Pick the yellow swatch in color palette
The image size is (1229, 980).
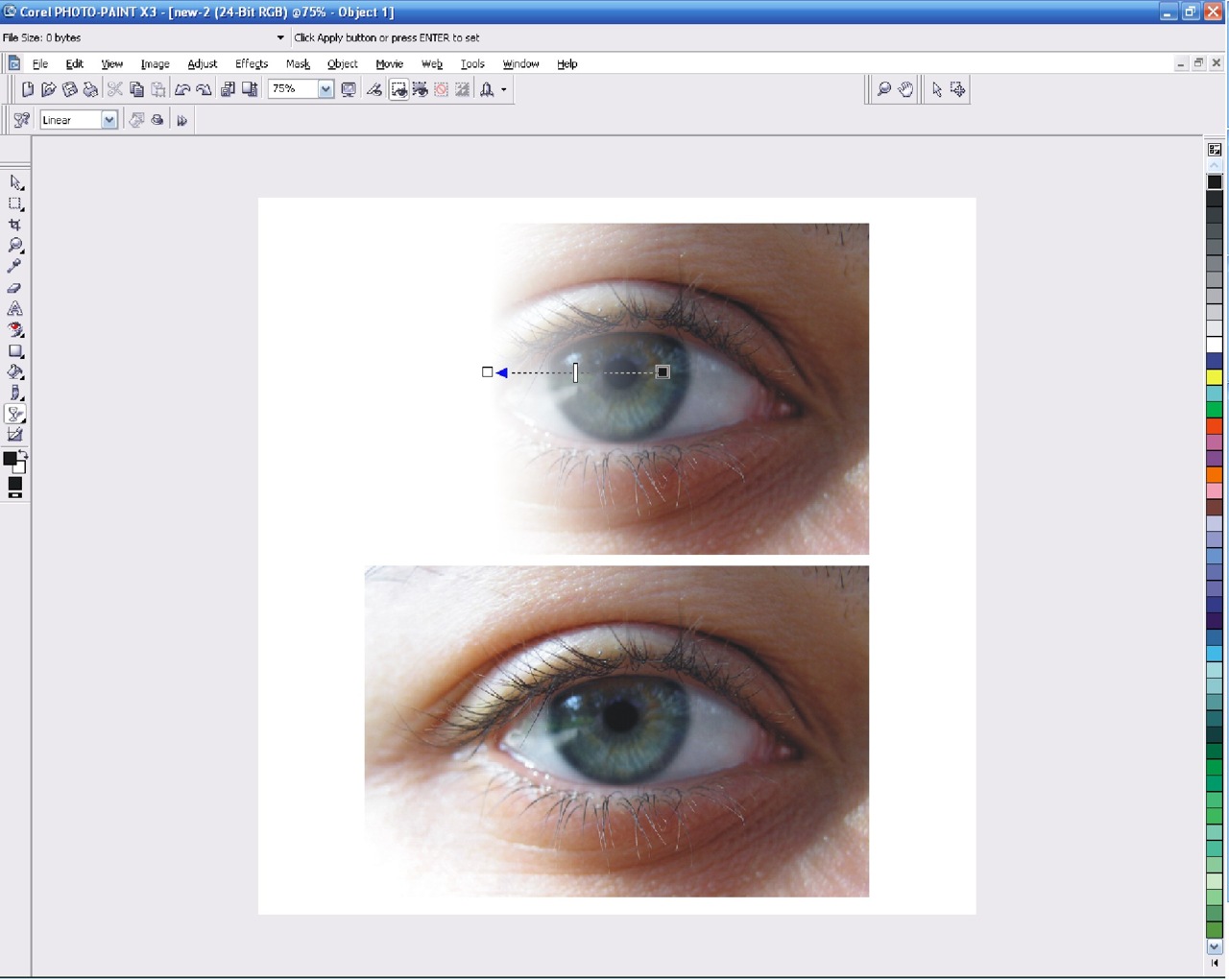1215,377
